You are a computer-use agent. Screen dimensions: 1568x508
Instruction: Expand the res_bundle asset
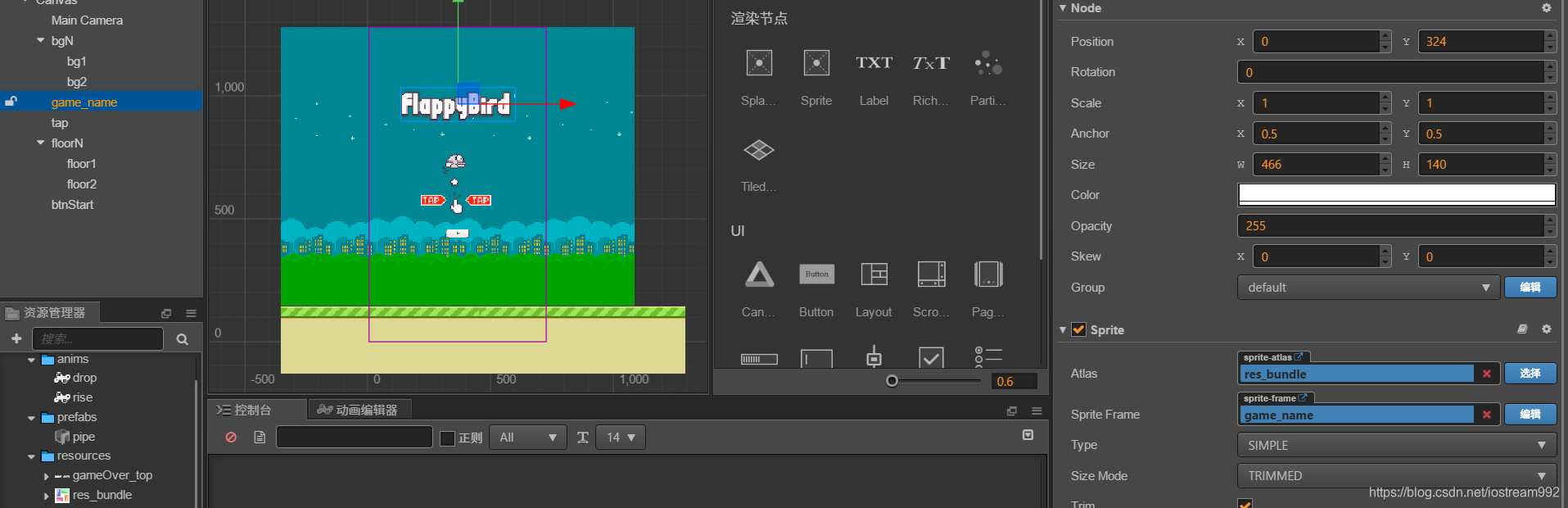46,496
